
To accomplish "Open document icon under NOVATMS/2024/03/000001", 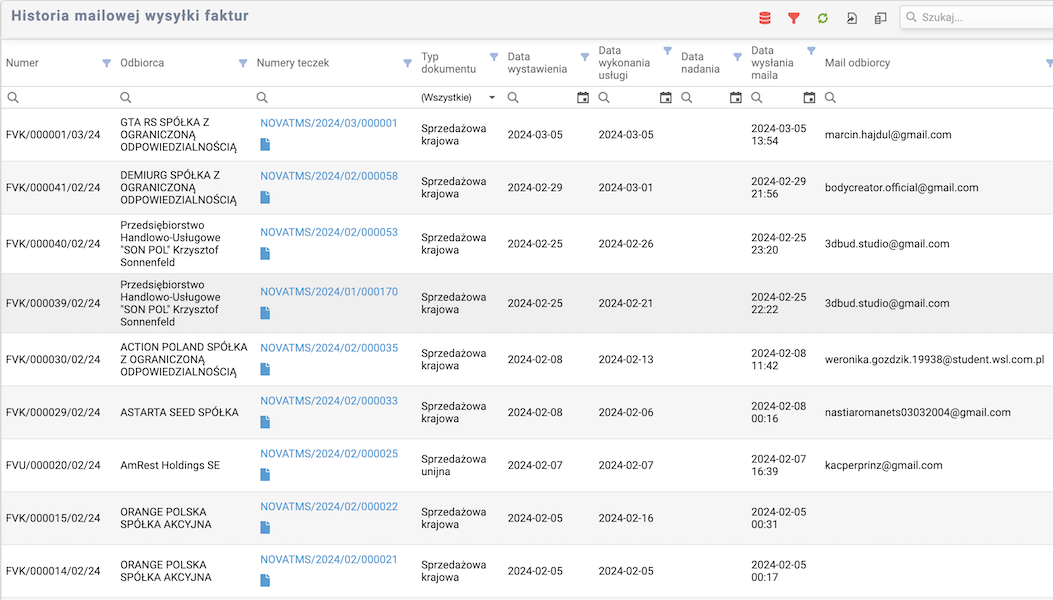I will click(x=265, y=144).
